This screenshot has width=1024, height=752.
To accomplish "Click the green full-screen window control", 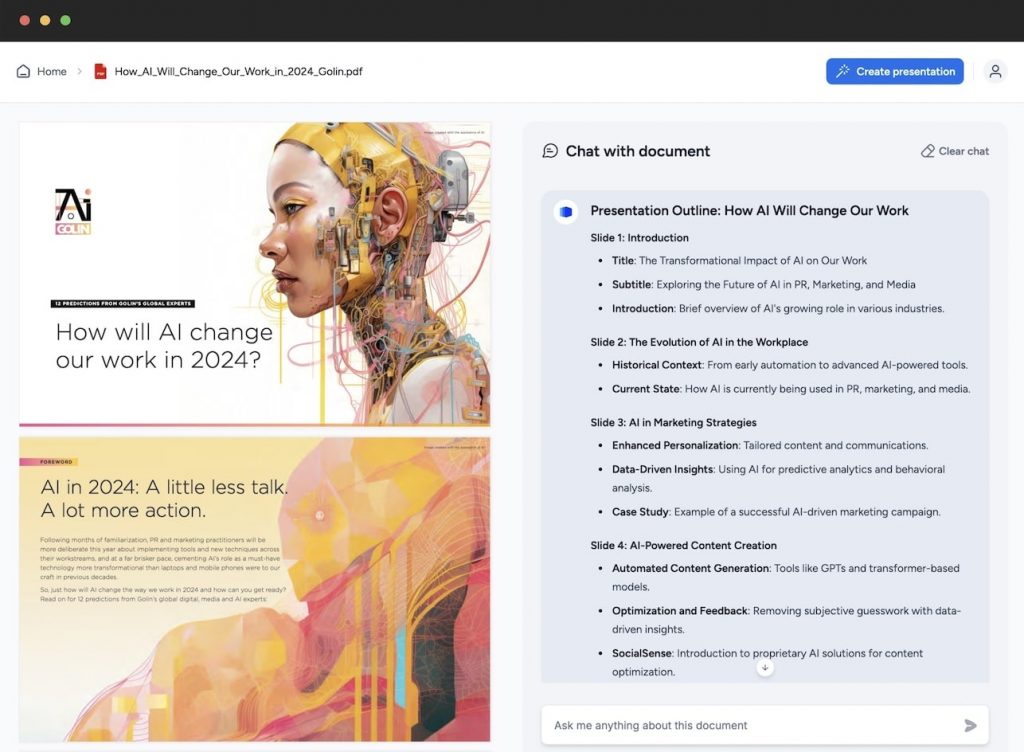I will point(65,19).
